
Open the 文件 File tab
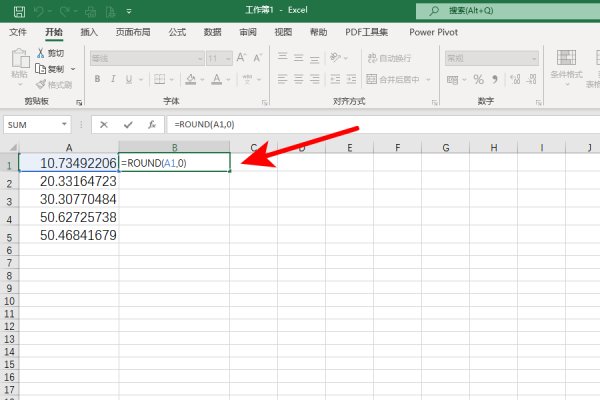18,32
